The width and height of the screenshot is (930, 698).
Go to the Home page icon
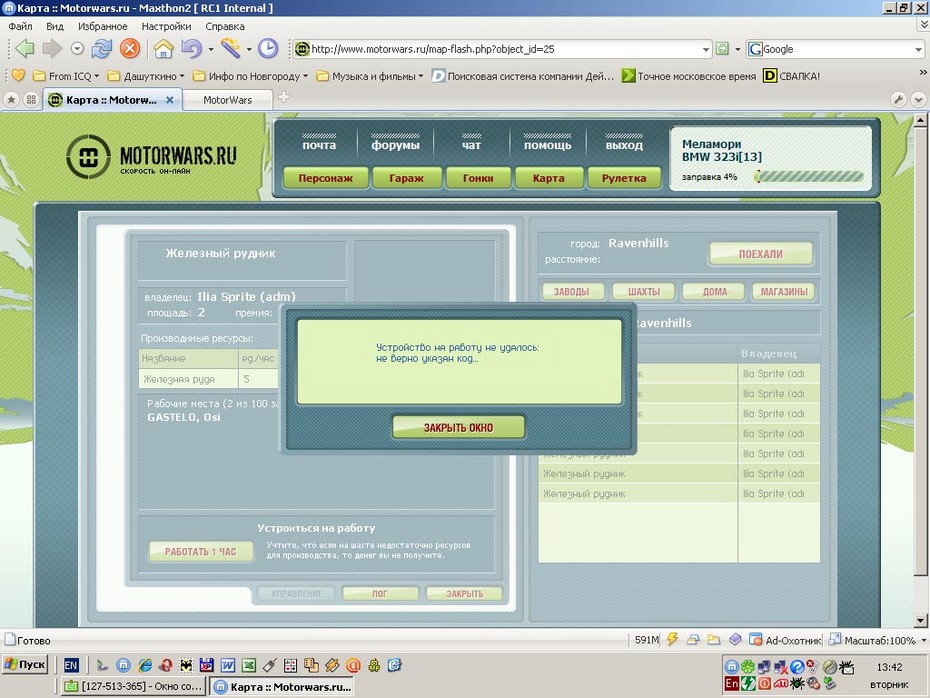tap(163, 49)
